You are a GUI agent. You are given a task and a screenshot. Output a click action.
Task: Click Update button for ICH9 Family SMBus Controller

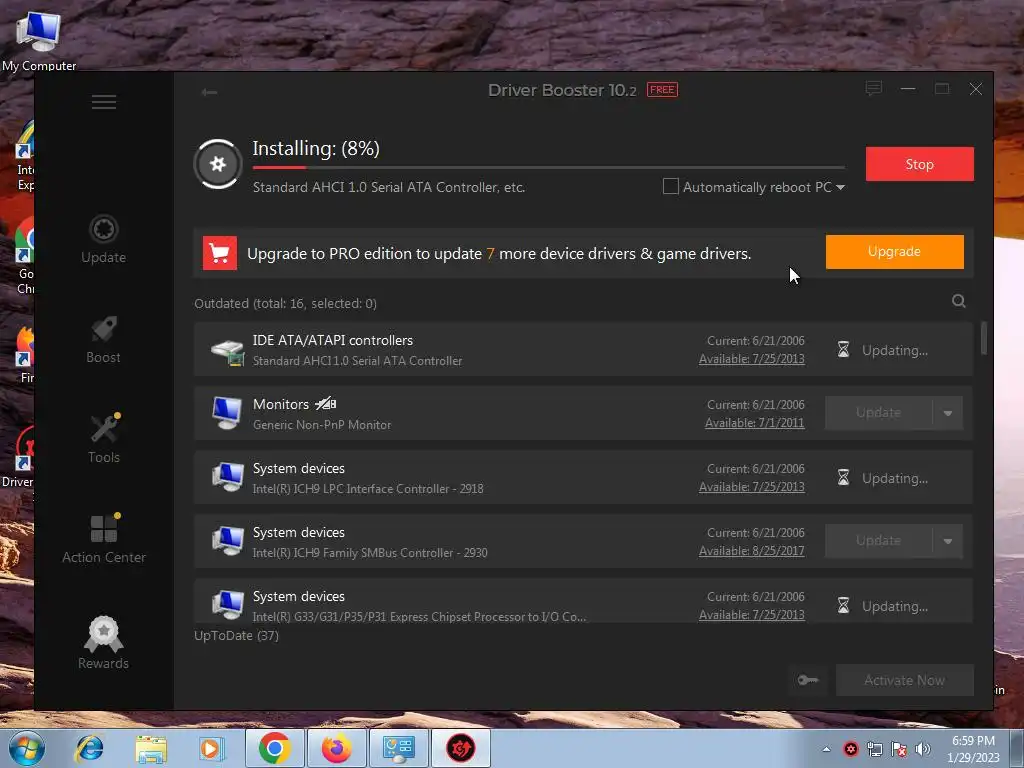878,541
